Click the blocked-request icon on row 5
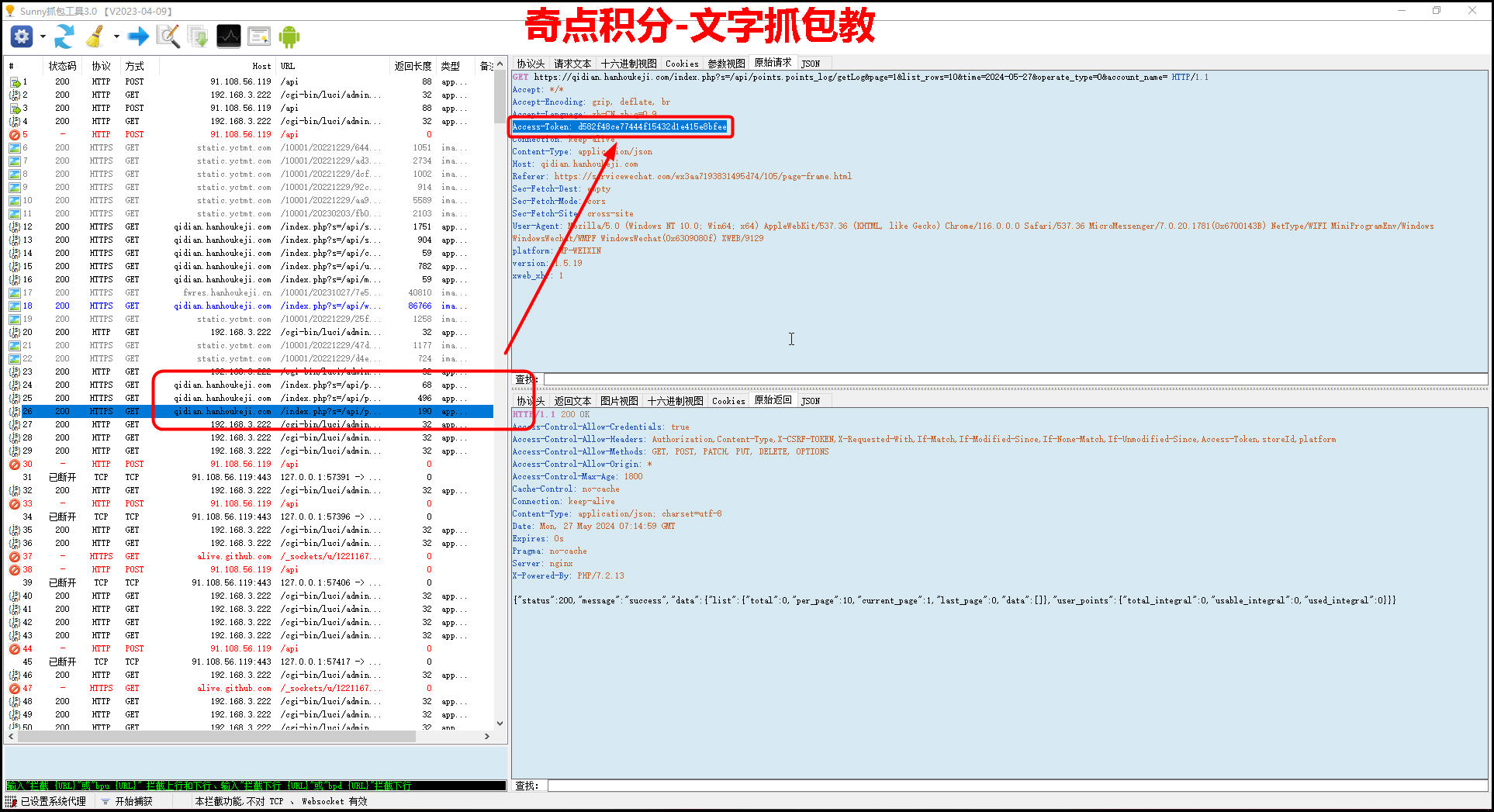 click(15, 135)
